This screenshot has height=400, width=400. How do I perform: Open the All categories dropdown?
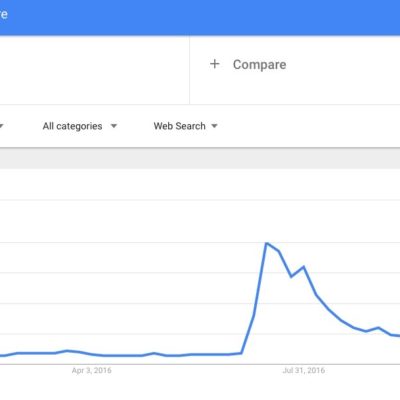[x=79, y=126]
